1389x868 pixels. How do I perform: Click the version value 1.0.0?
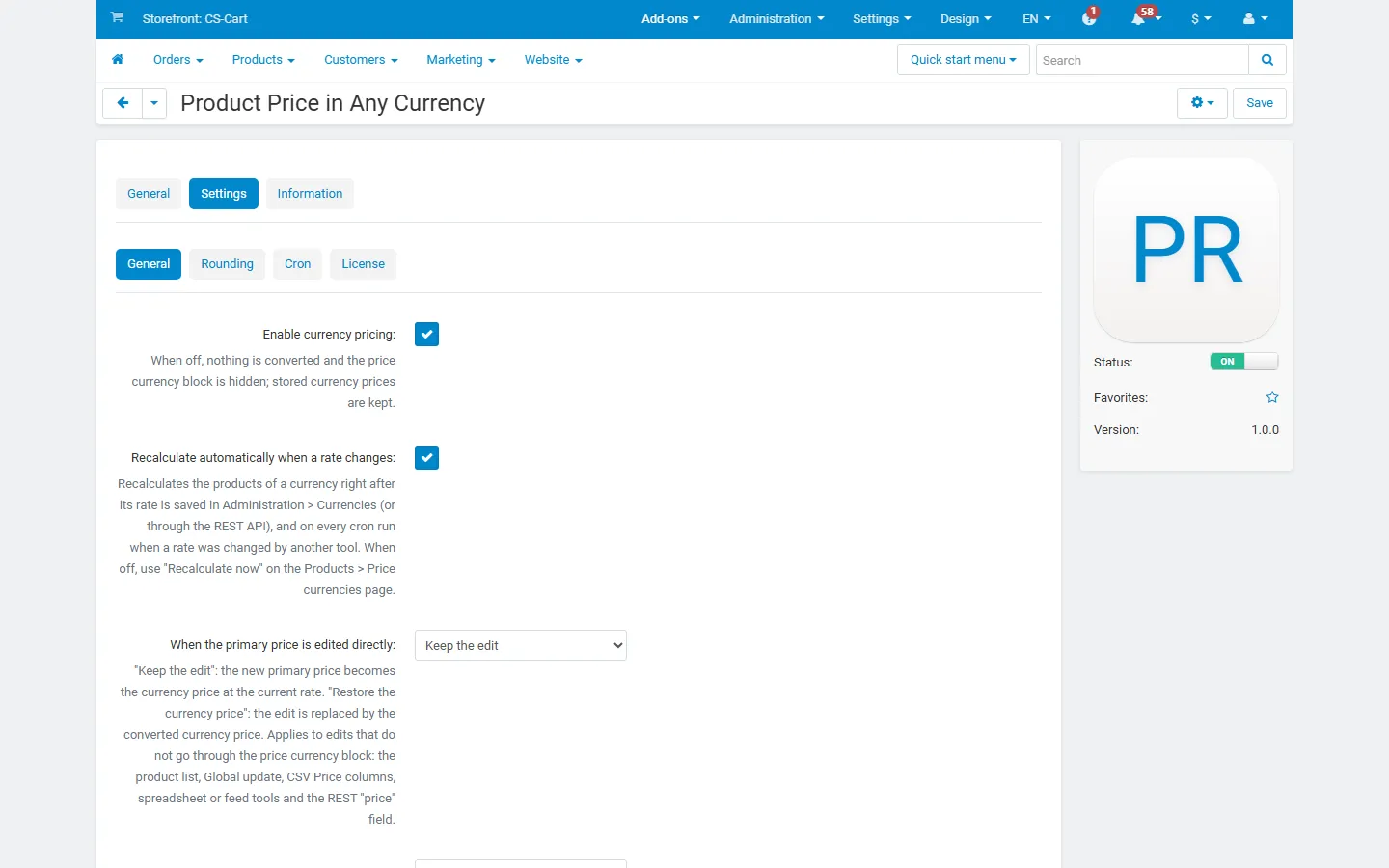pyautogui.click(x=1265, y=430)
